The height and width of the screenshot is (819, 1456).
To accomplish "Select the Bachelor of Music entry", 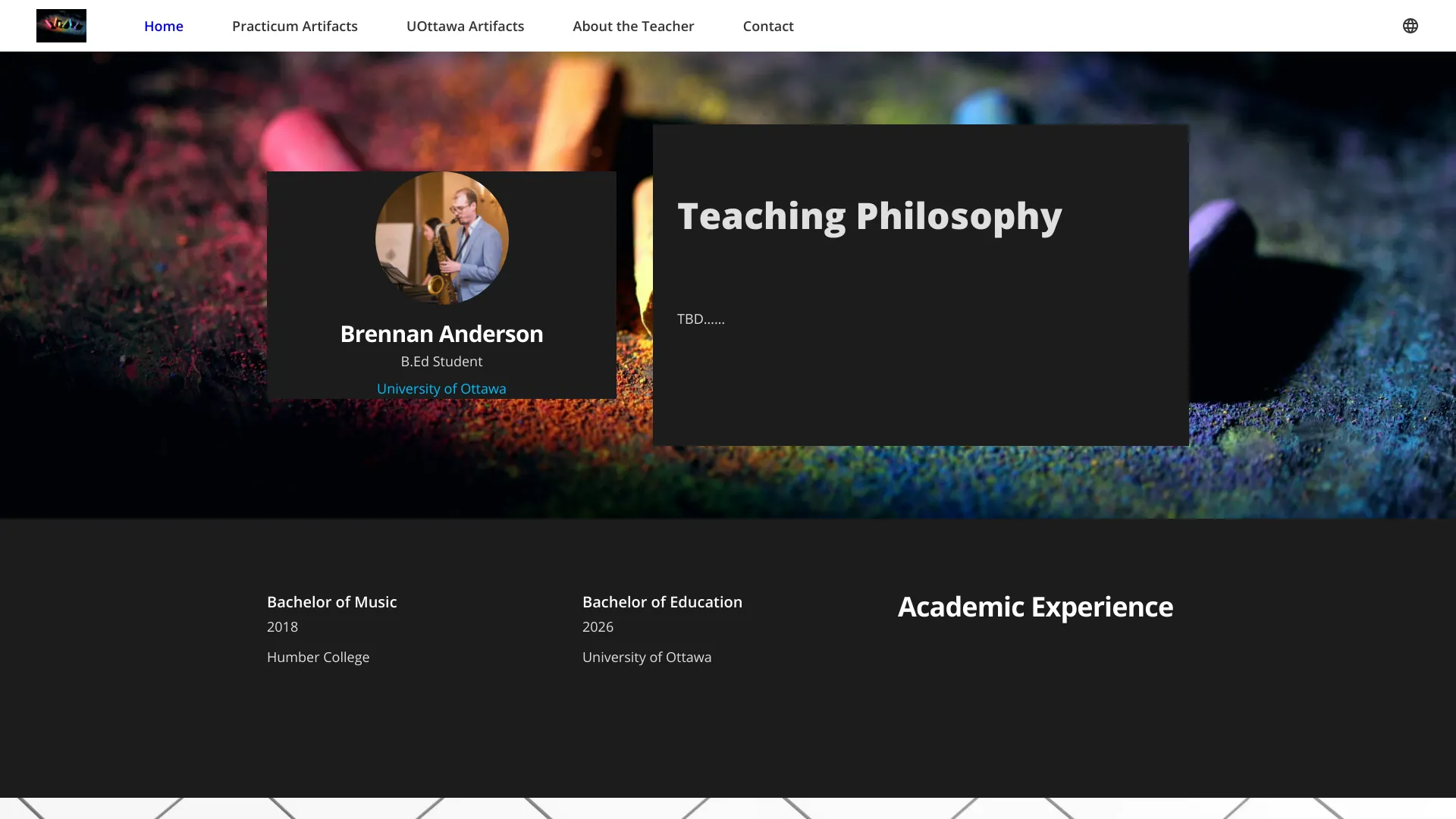I will click(331, 602).
